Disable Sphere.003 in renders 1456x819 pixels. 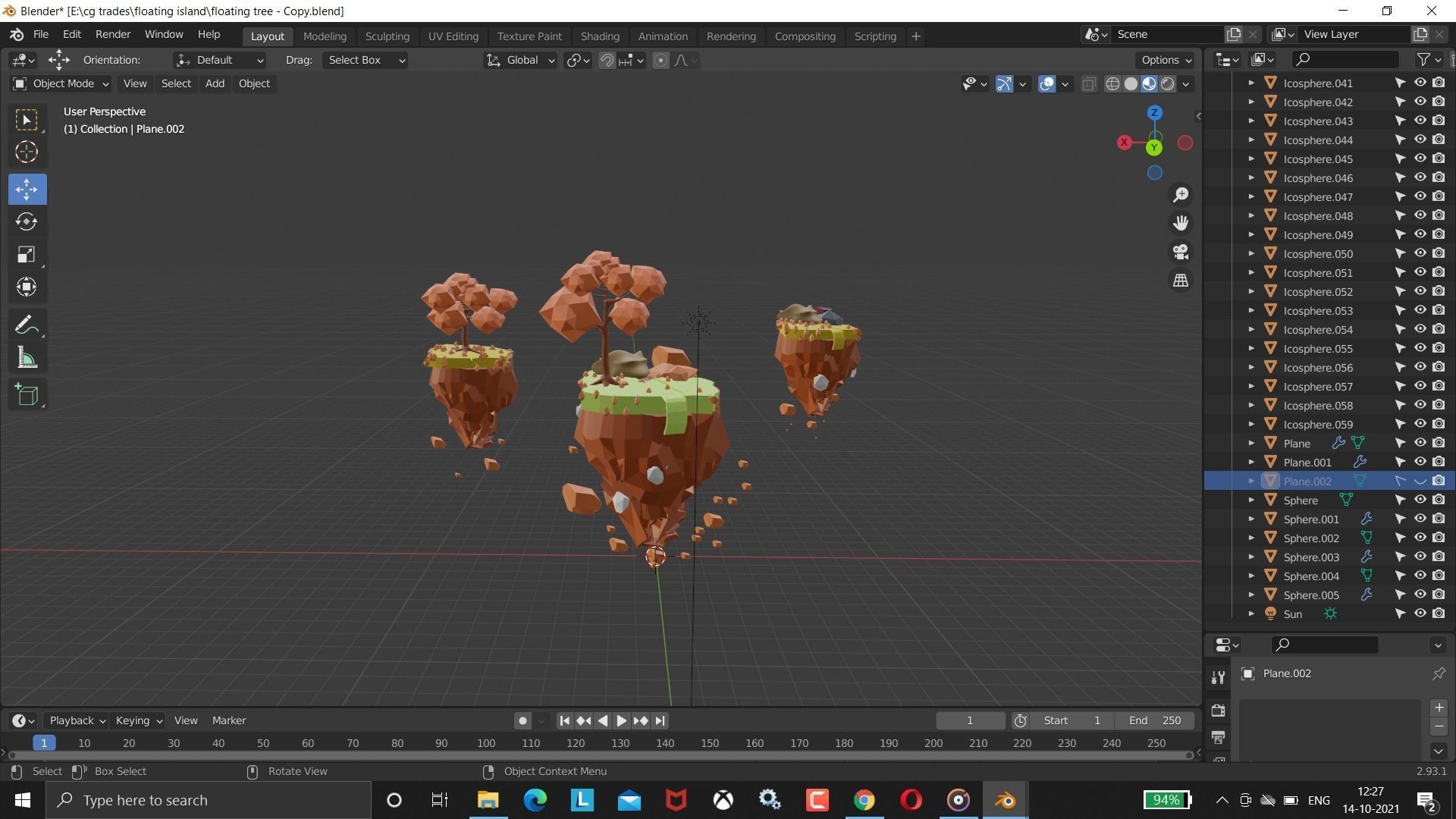(x=1439, y=557)
